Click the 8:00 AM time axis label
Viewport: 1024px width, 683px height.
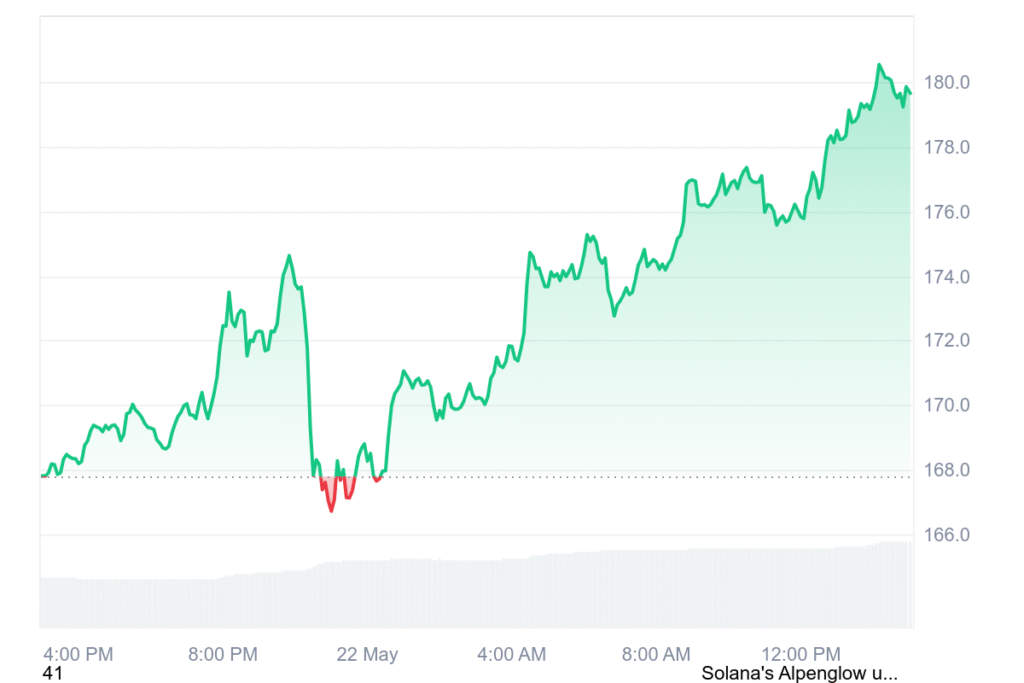tap(656, 655)
